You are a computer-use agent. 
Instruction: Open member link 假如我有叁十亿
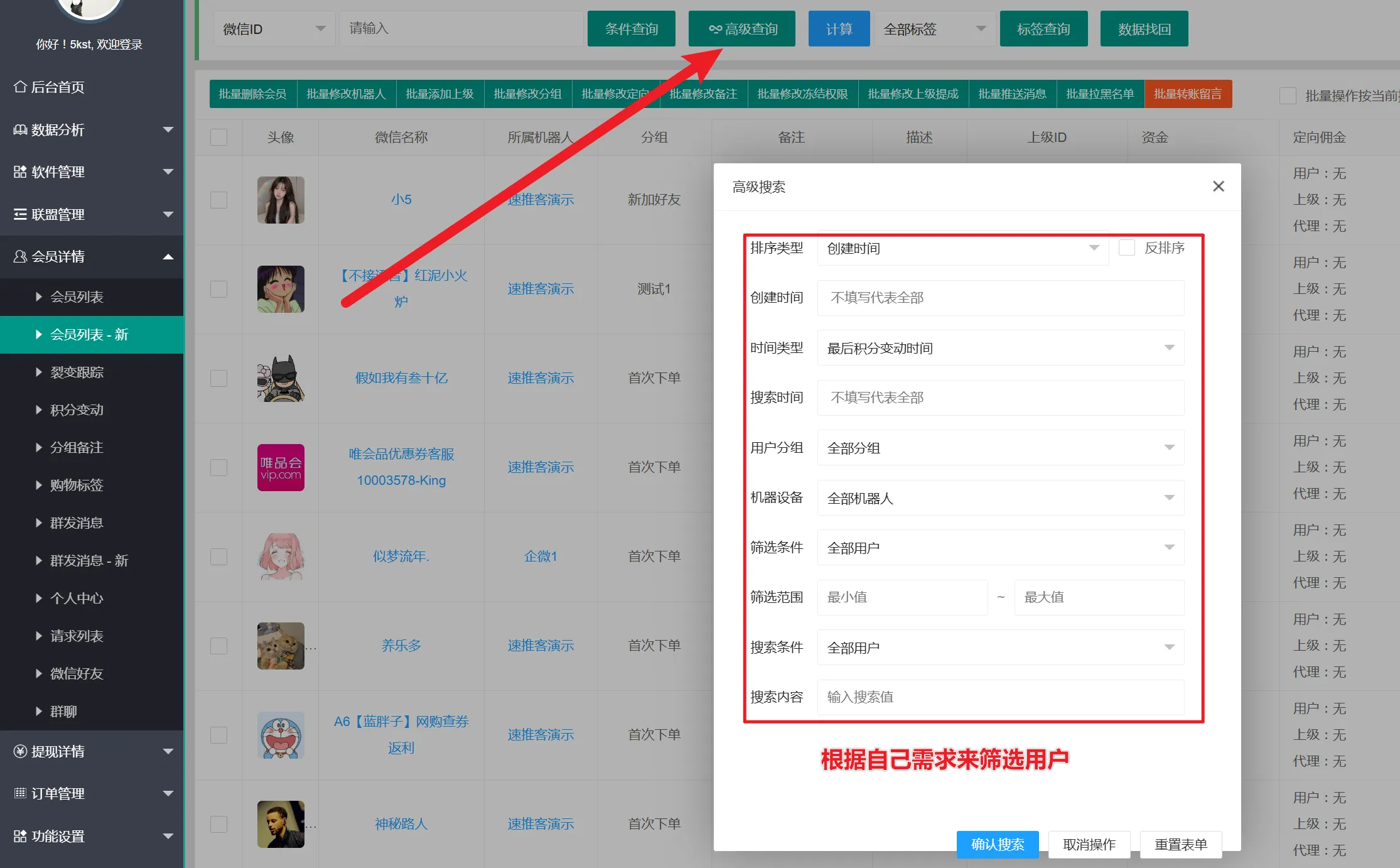pyautogui.click(x=401, y=378)
